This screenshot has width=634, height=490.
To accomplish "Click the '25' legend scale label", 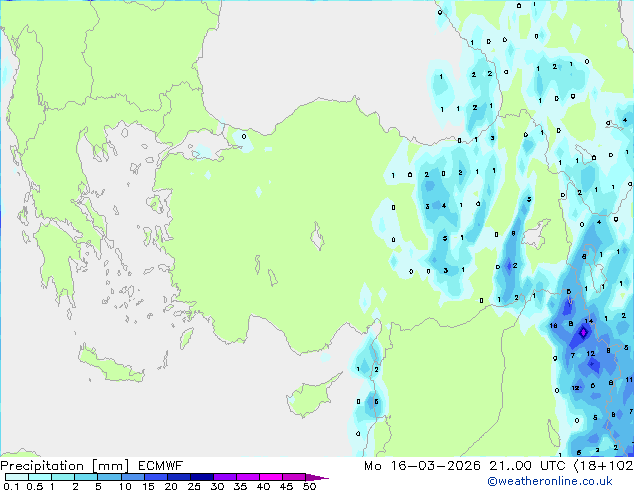I will pos(194,486).
